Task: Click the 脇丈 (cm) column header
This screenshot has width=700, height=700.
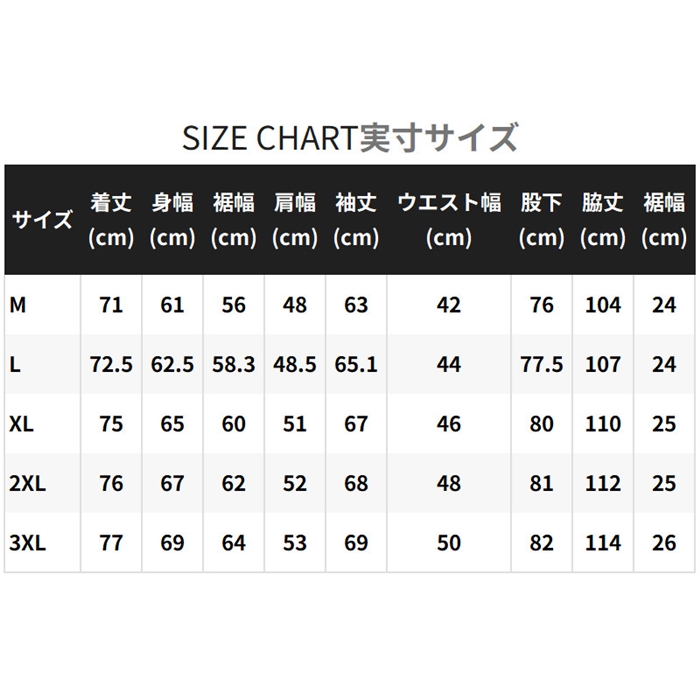Action: click(603, 220)
